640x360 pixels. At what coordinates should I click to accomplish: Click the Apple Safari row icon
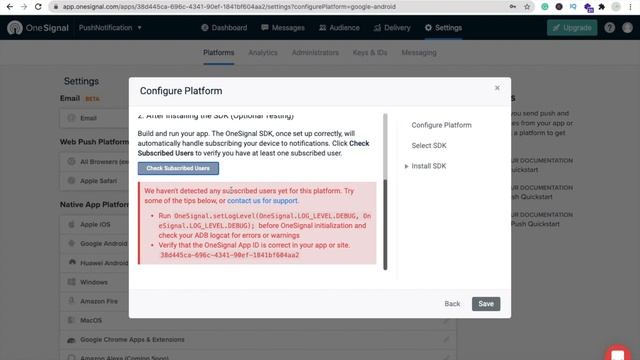[x=71, y=180]
